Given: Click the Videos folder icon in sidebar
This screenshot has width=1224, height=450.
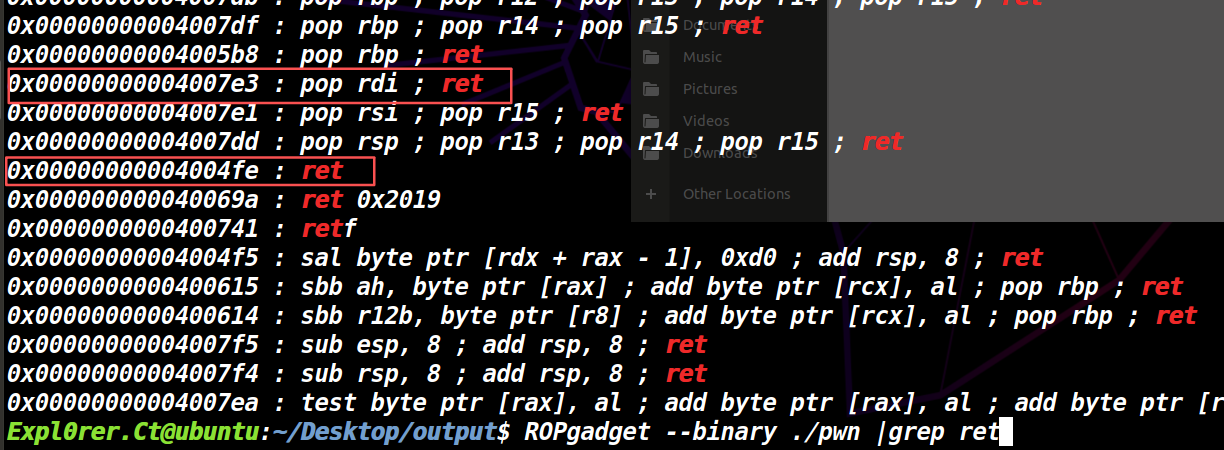Looking at the screenshot, I should 651,121.
